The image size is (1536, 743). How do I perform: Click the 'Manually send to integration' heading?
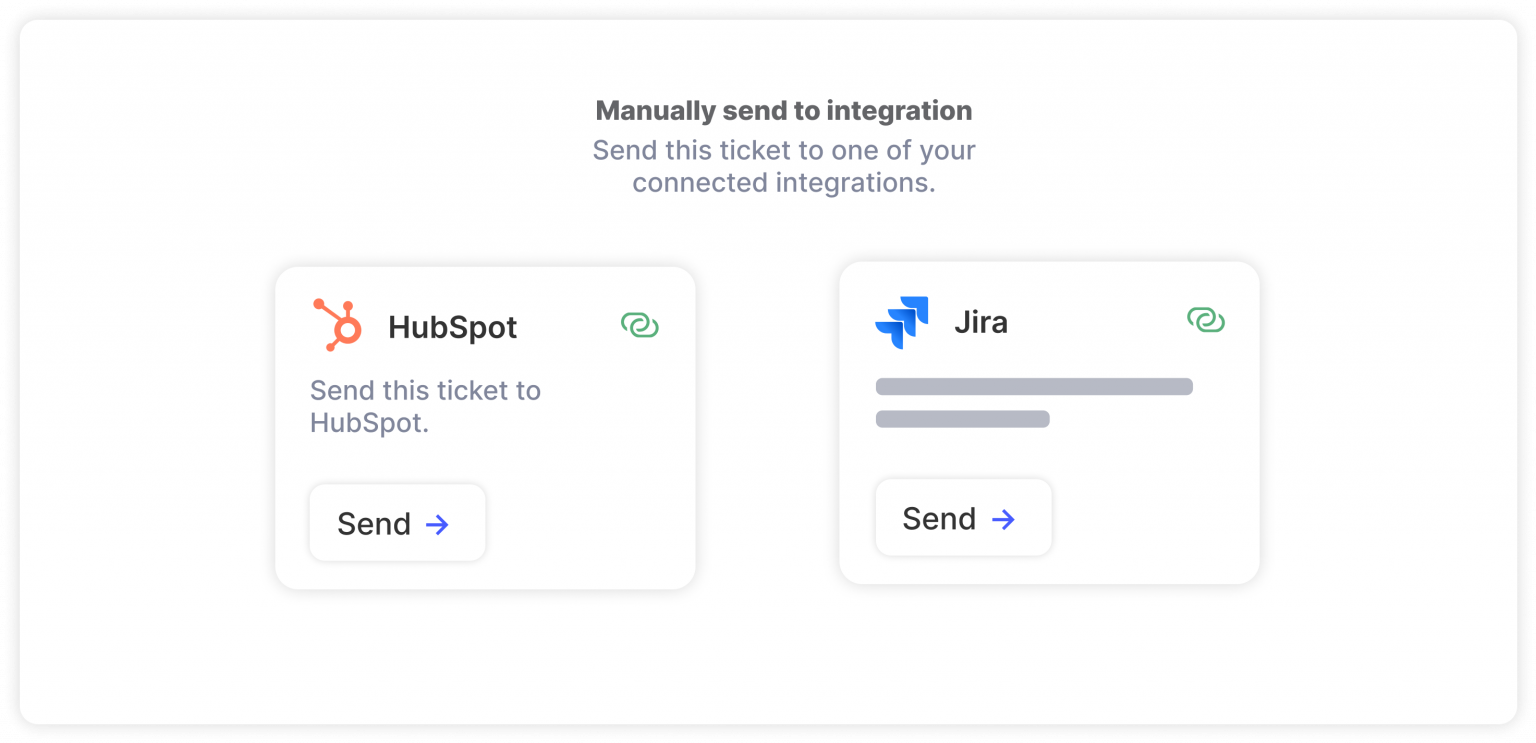[x=783, y=111]
